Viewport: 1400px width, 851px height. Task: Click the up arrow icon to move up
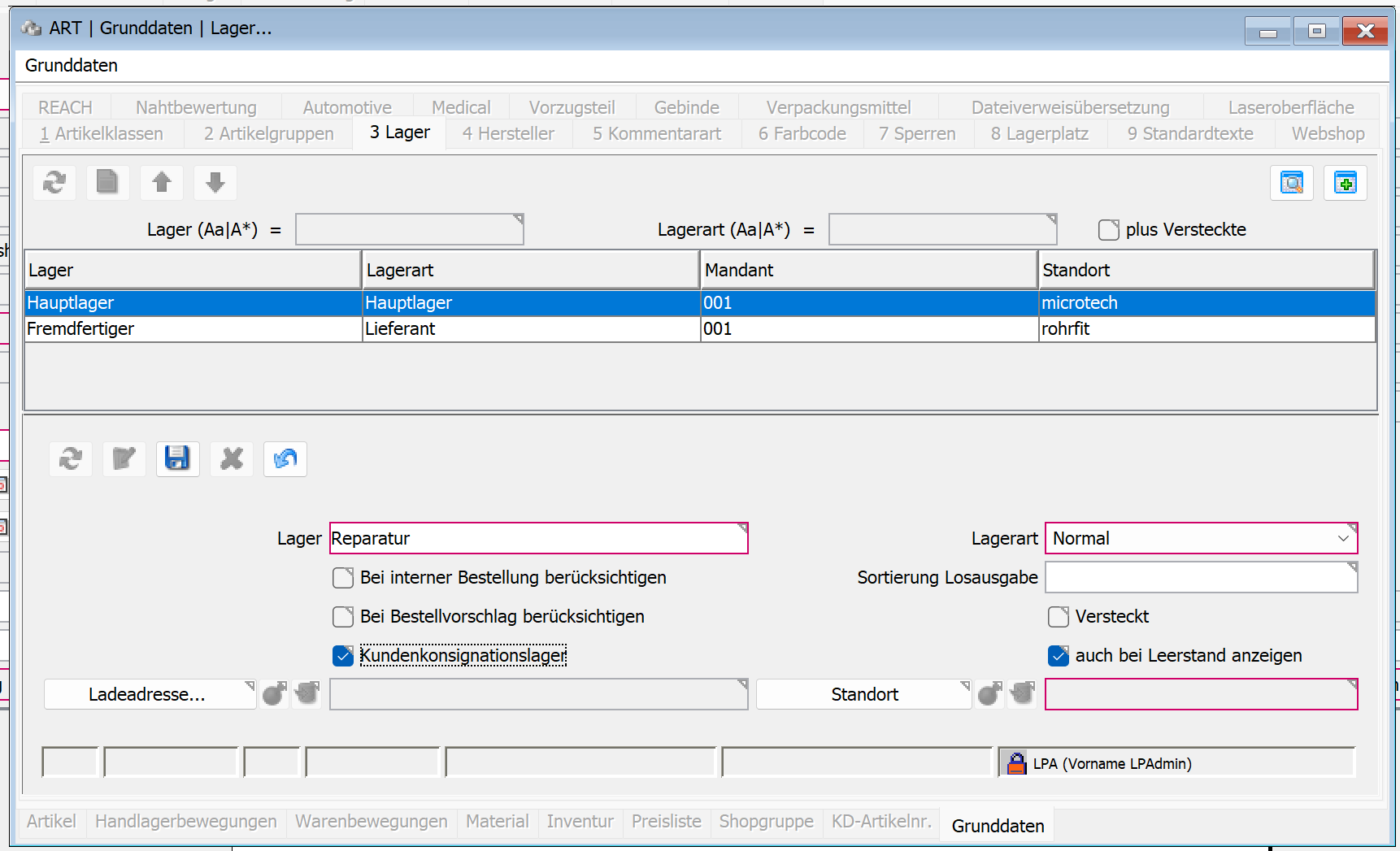point(162,182)
